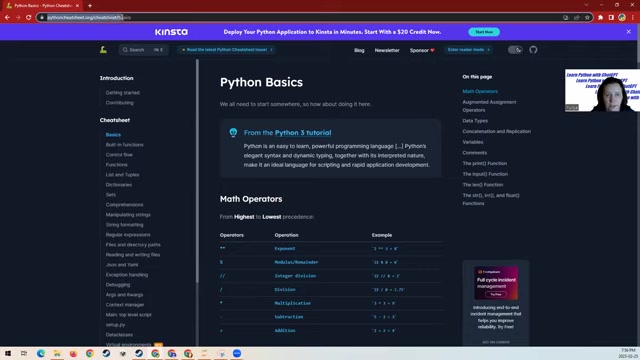The height and width of the screenshot is (360, 640).
Task: Open File Explorer from the taskbar
Action: 57,353
